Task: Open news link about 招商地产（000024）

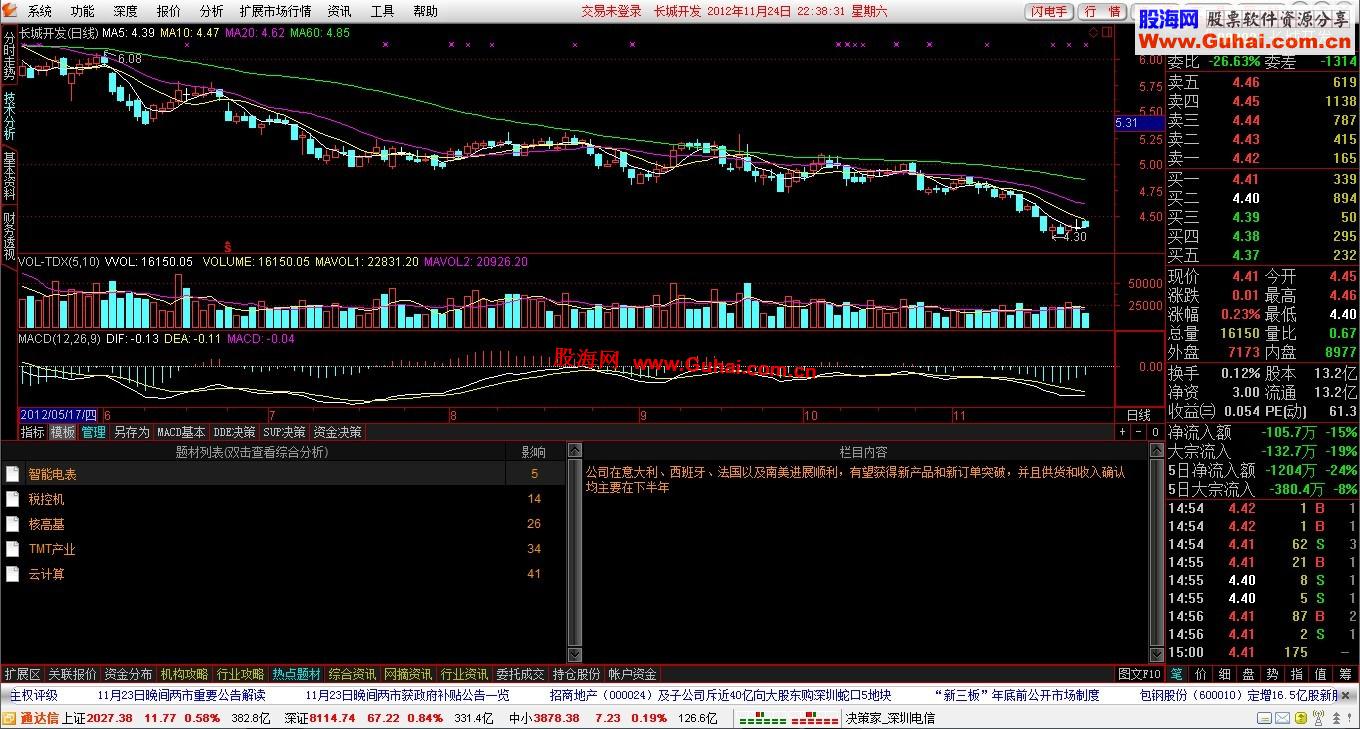Action: coord(720,695)
